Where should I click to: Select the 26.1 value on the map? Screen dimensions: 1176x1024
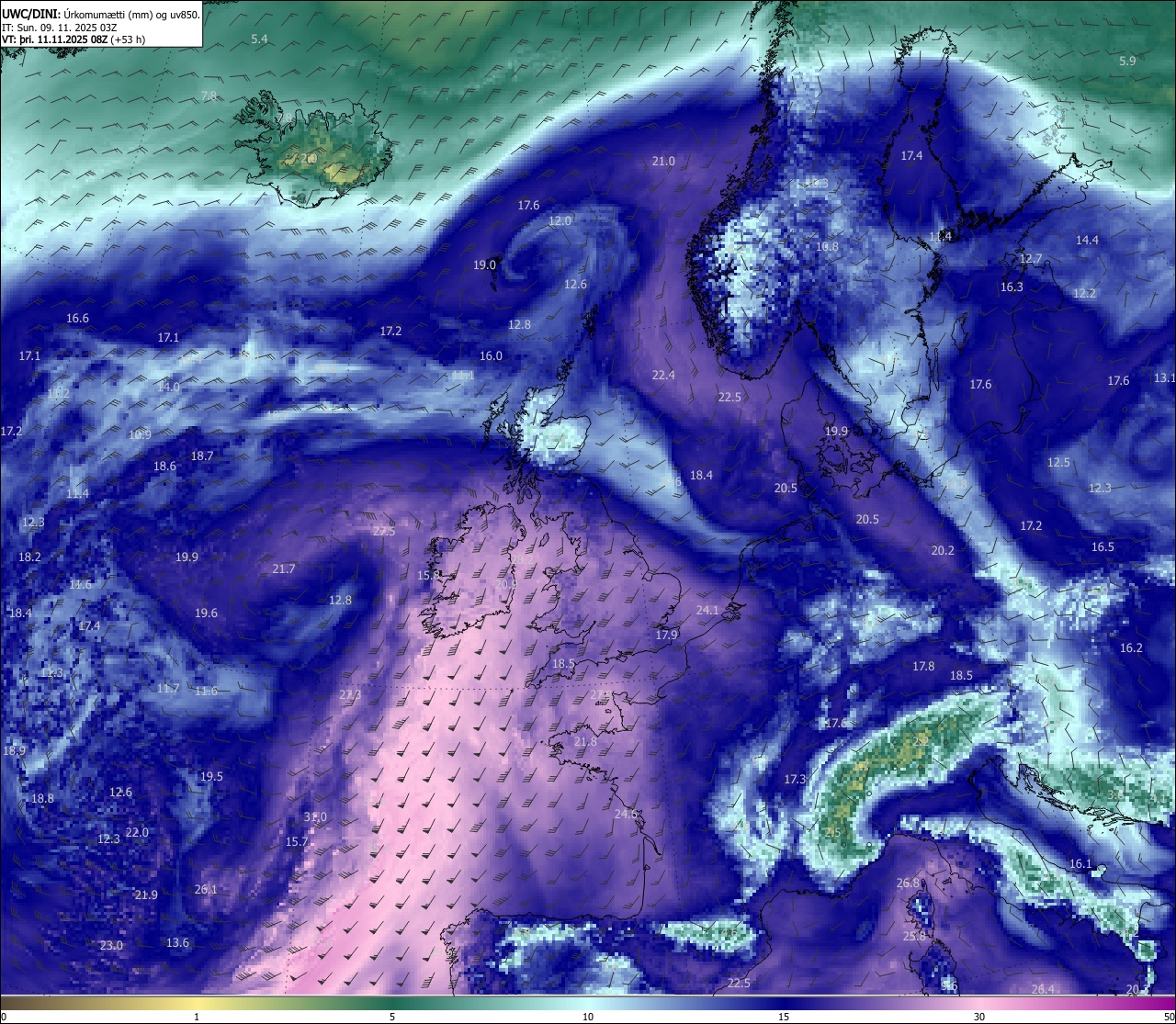click(206, 889)
